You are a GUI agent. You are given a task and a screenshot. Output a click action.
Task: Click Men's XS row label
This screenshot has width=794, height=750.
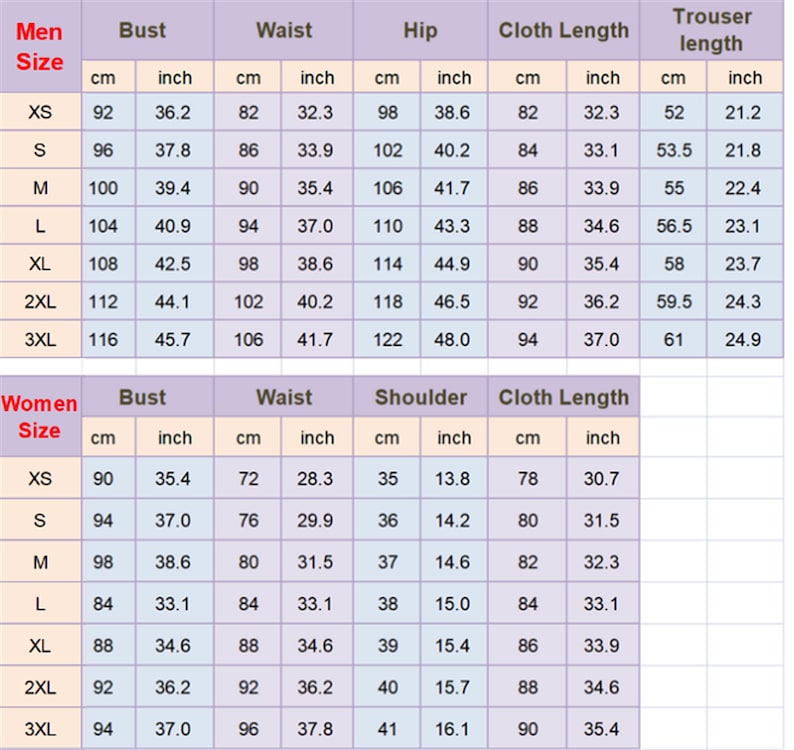point(40,113)
